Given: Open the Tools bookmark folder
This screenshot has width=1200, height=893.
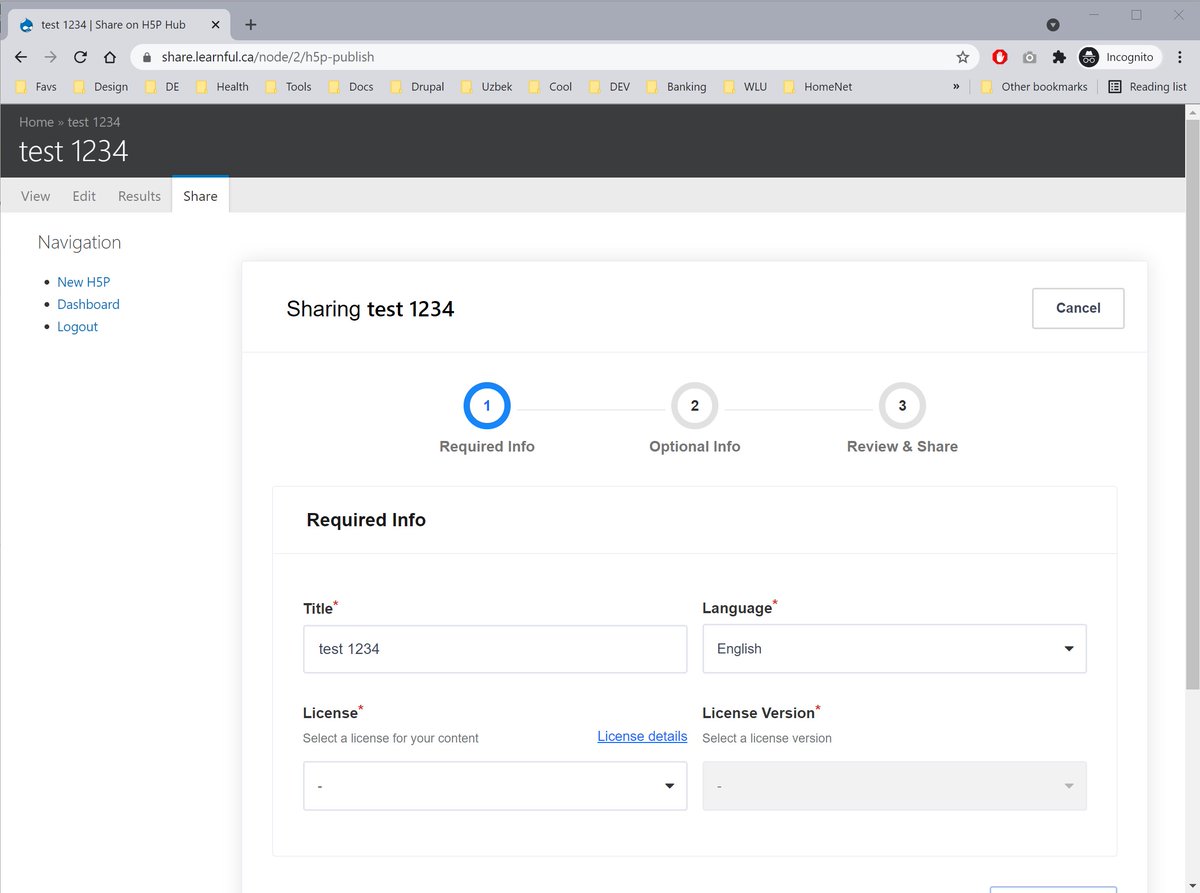Looking at the screenshot, I should tap(289, 87).
